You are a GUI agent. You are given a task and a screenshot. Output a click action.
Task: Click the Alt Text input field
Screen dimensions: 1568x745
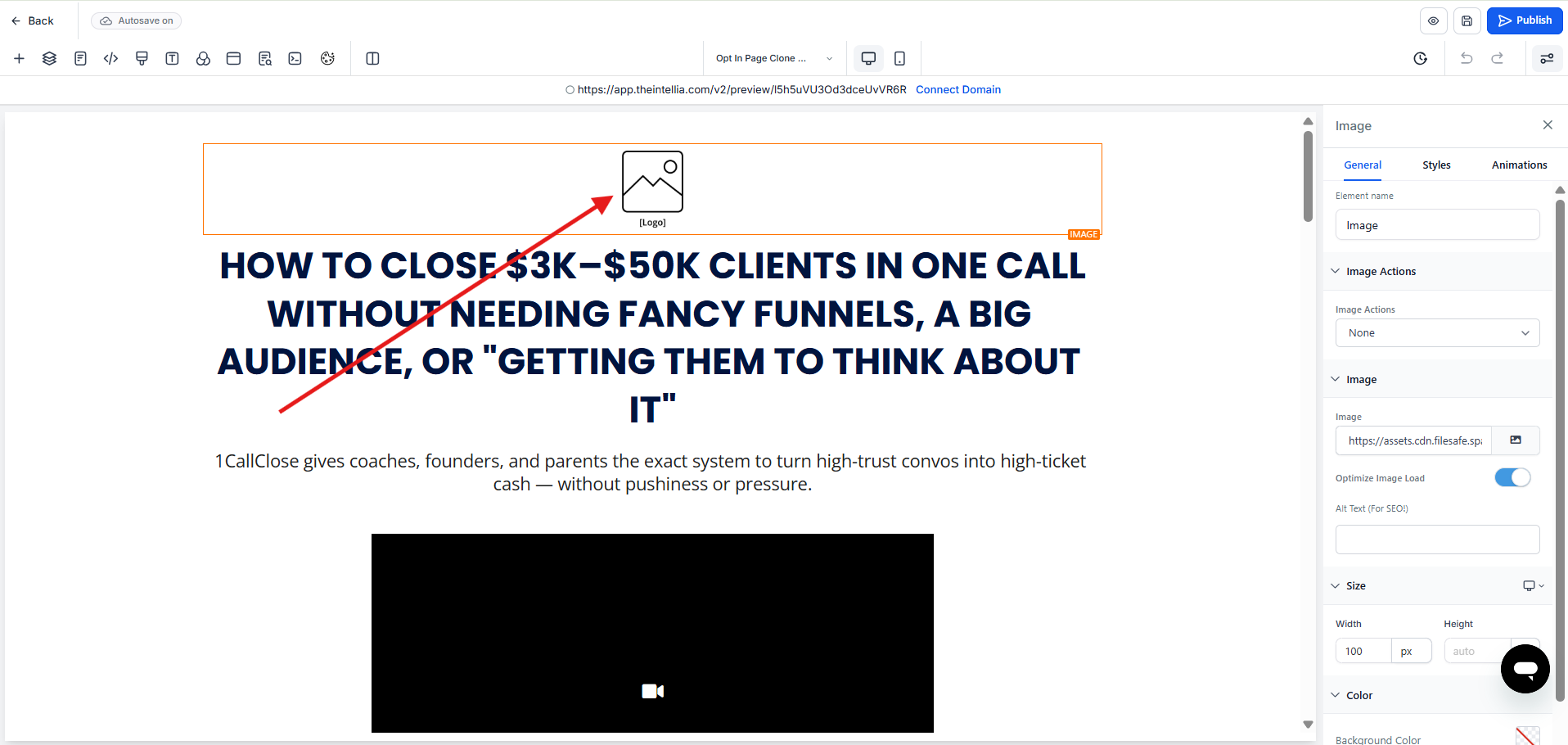pos(1437,540)
